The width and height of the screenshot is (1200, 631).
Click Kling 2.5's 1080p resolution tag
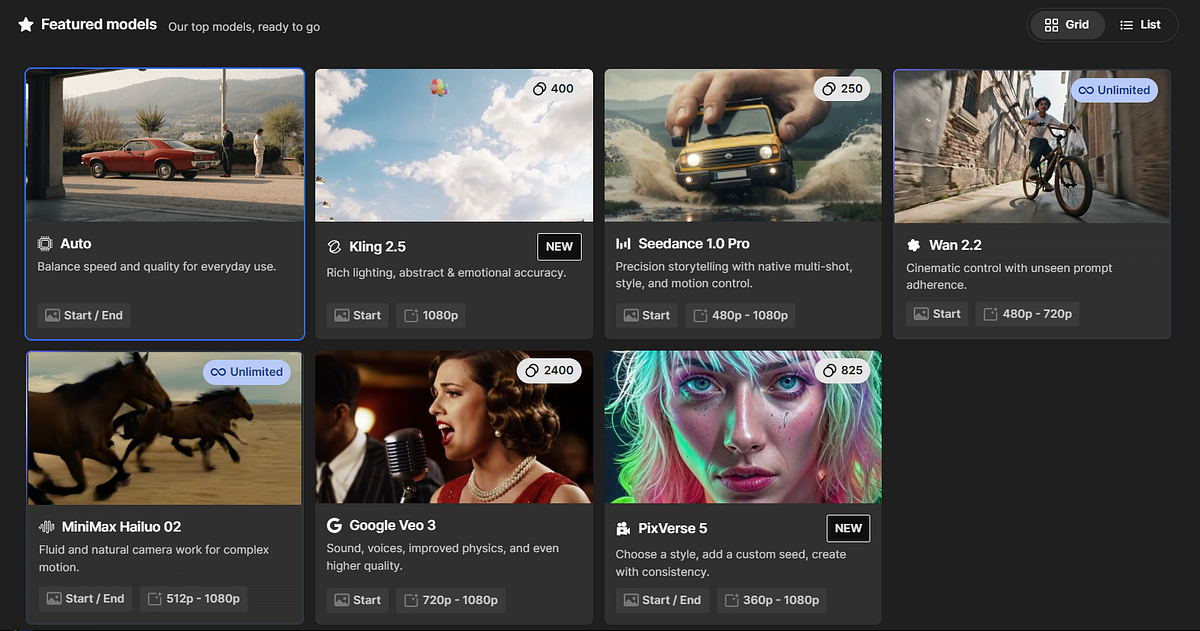pos(432,315)
